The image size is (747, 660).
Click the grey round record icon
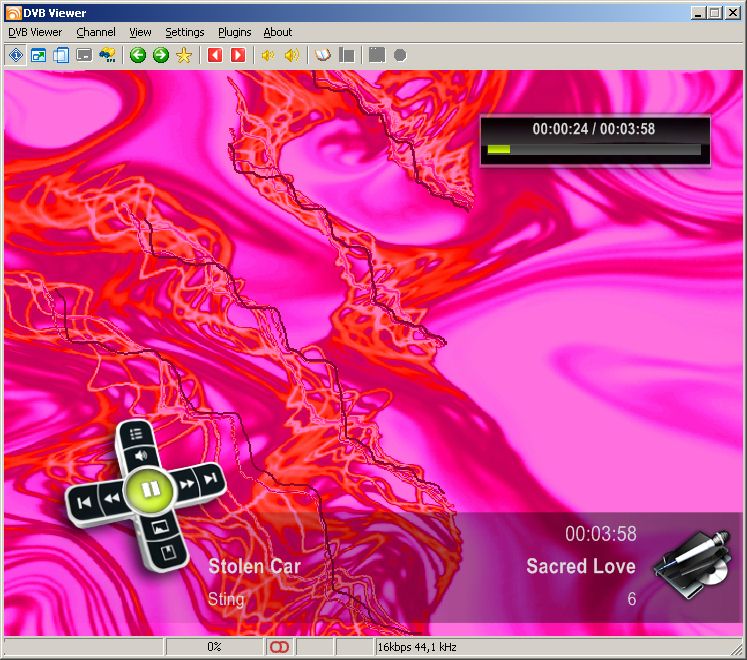tap(400, 55)
